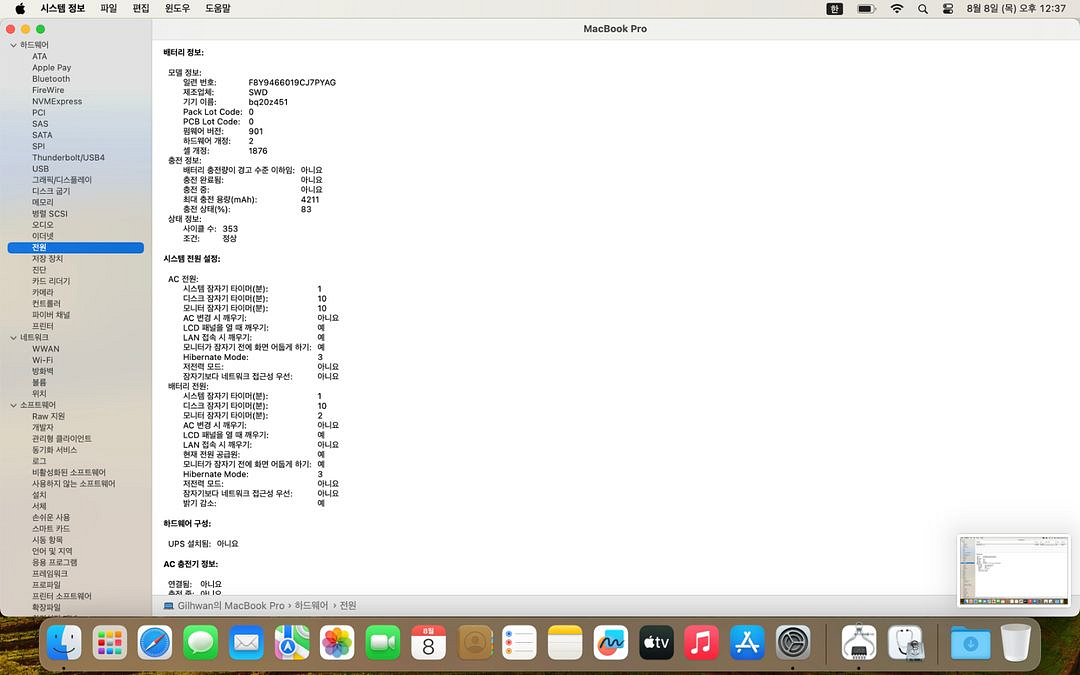Select 그래픽/디스플레이 in the sidebar
The height and width of the screenshot is (675, 1080).
click(62, 180)
